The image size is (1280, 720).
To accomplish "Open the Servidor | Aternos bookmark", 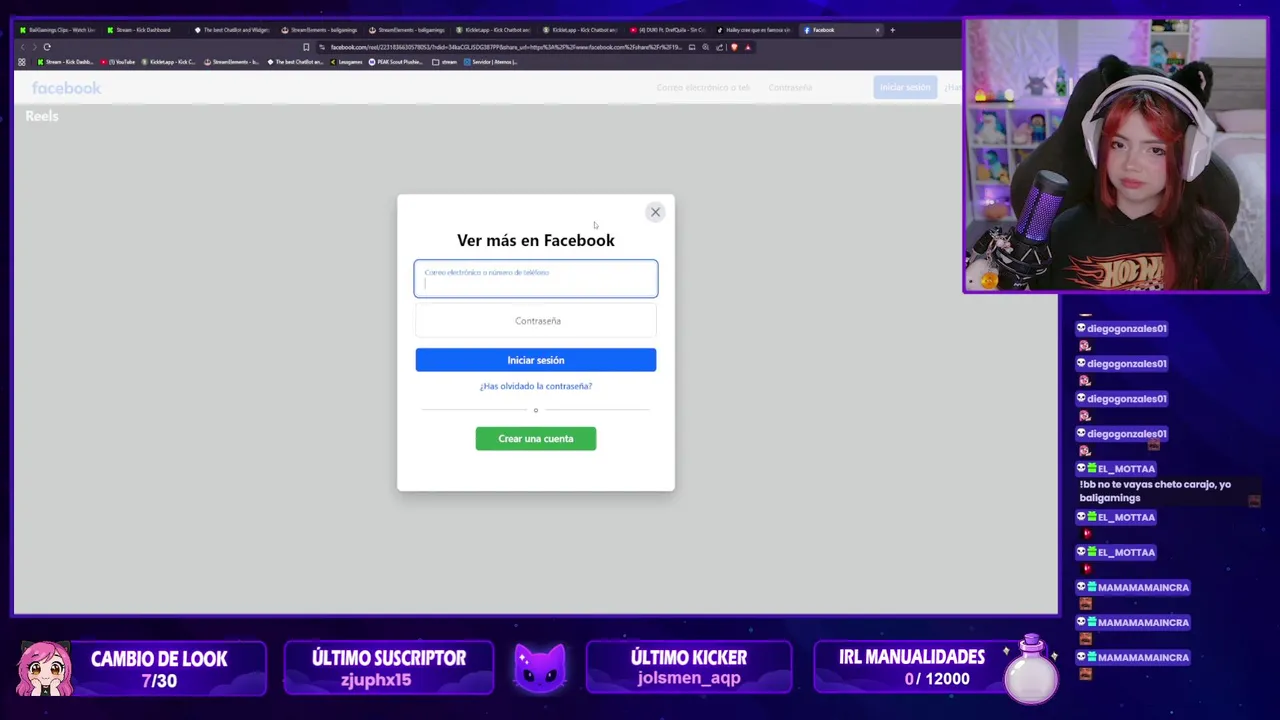I will [x=490, y=62].
